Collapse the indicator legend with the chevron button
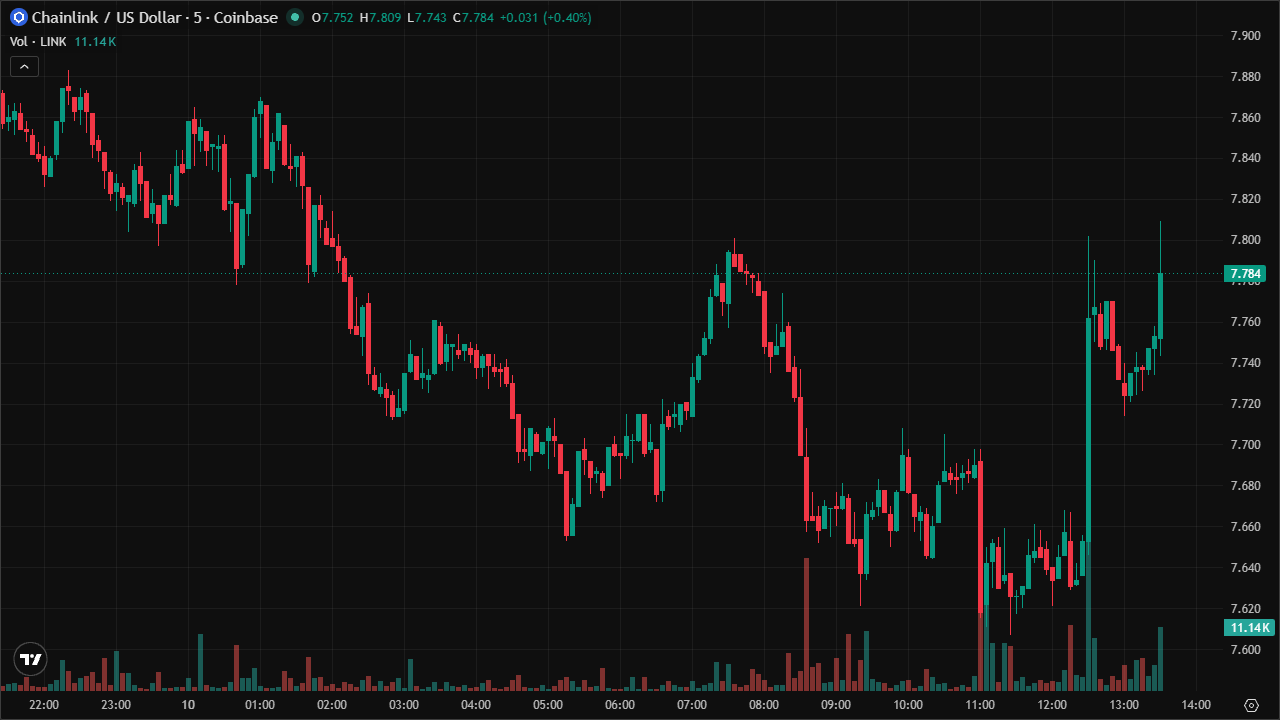This screenshot has width=1280, height=720. click(24, 67)
